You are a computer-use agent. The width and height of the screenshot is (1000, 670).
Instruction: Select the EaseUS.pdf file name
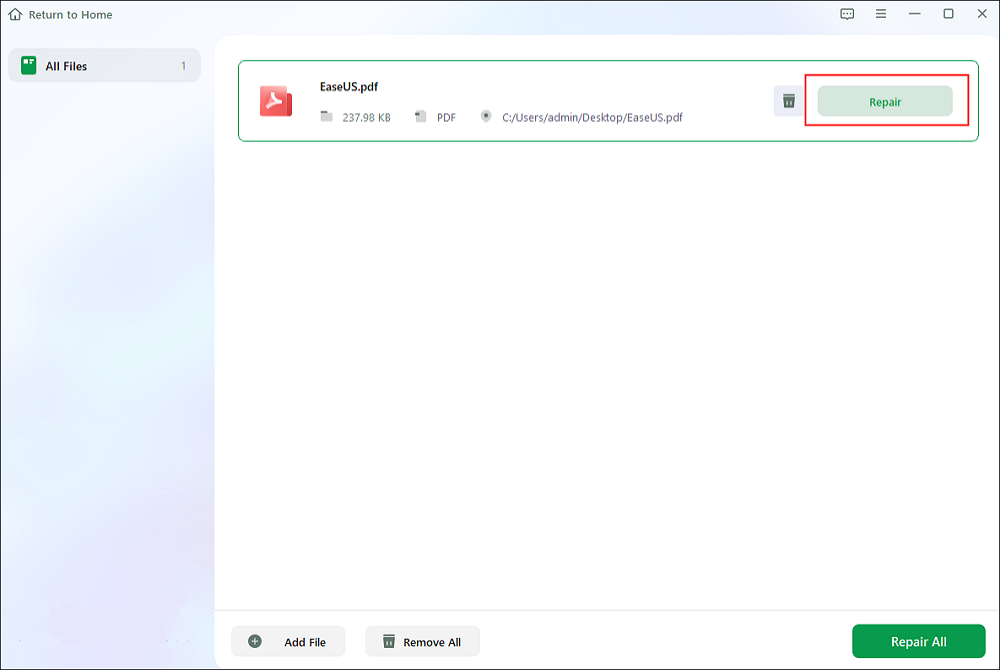click(x=349, y=87)
